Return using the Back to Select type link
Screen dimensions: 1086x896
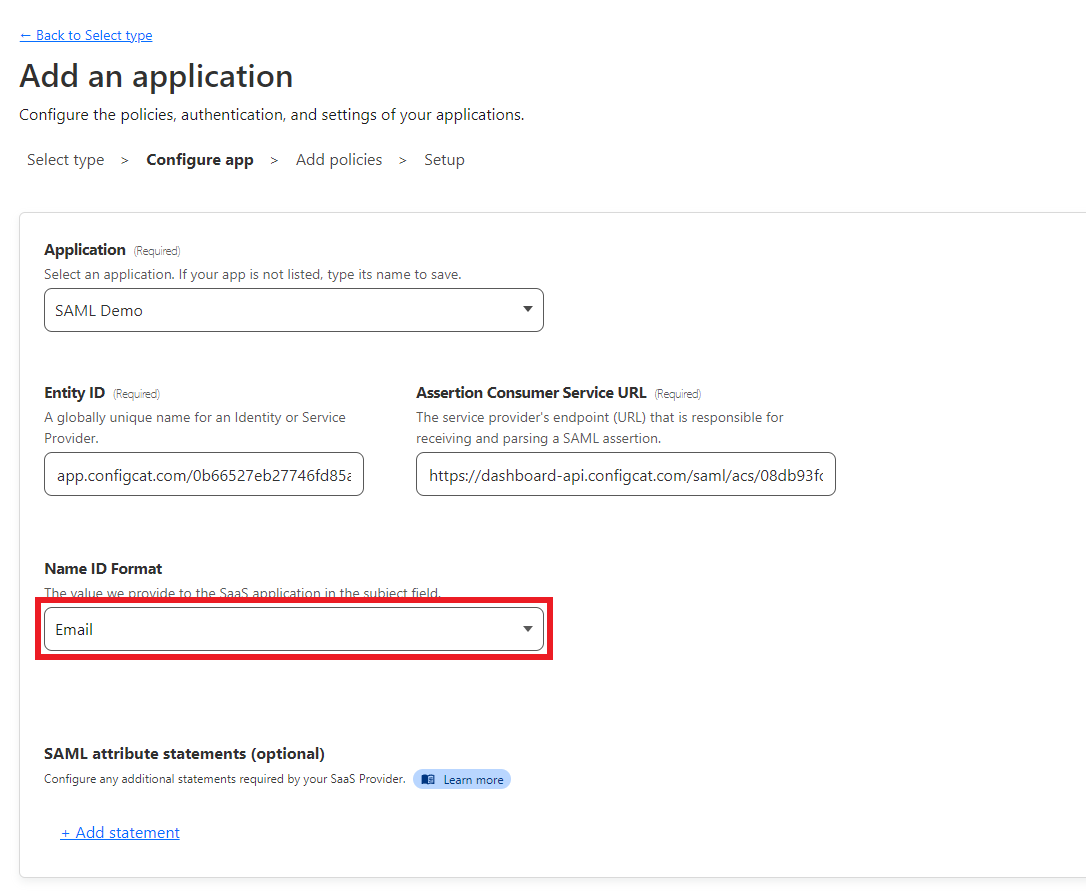[86, 35]
